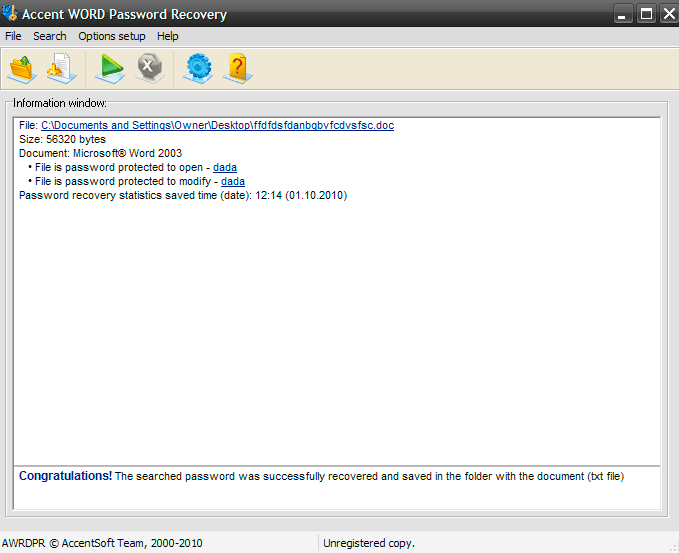Click the 'File is password protected to modify' text

click(123, 181)
